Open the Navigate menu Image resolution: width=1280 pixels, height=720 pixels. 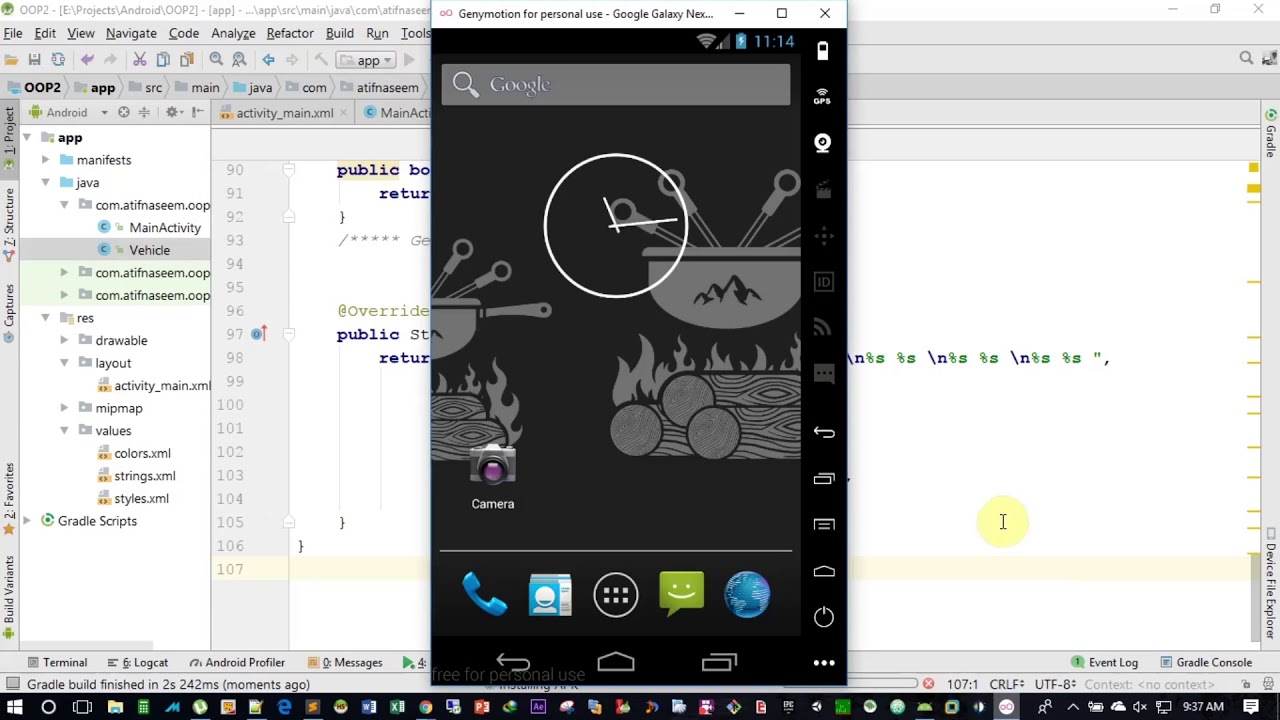click(x=131, y=33)
